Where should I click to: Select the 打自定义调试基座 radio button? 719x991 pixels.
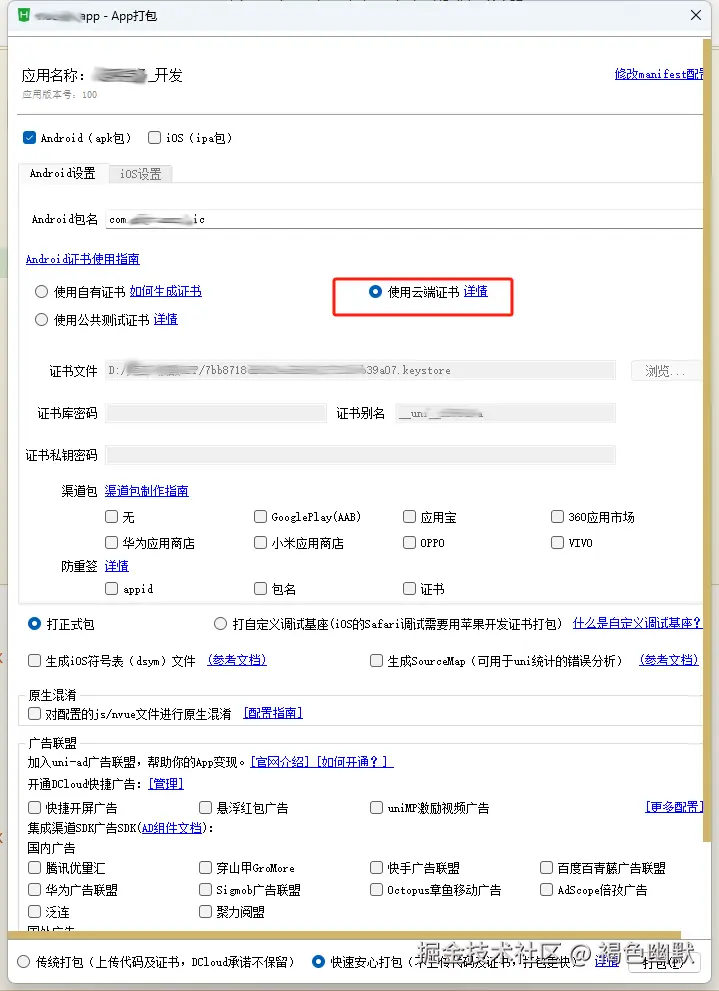(x=221, y=624)
